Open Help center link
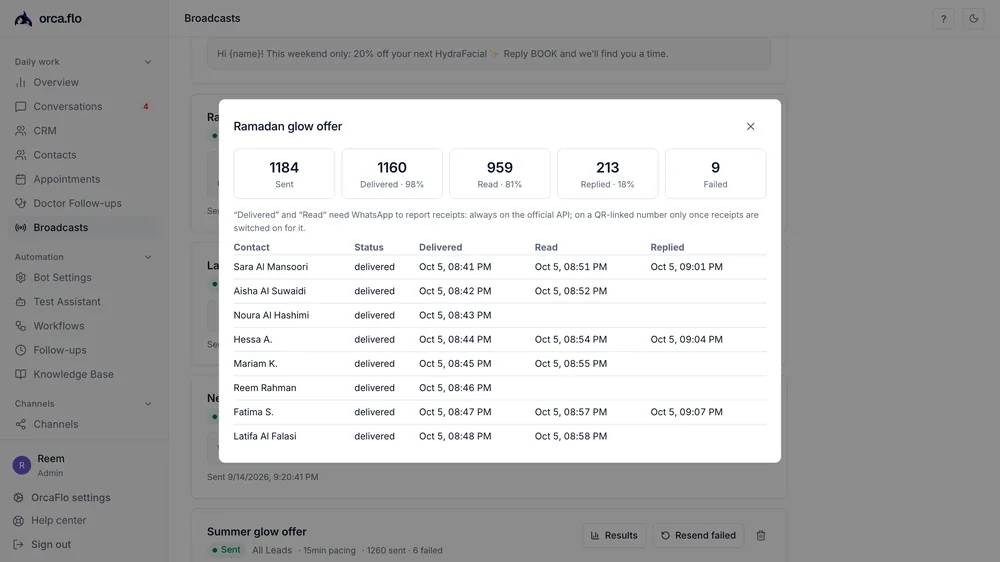This screenshot has width=1000, height=562. coord(59,521)
